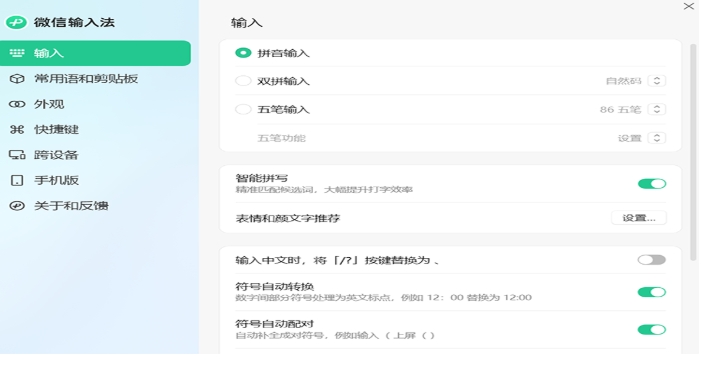Image resolution: width=702 pixels, height=366 pixels.
Task: Click the 精准匹配候选词 description text
Action: (324, 190)
